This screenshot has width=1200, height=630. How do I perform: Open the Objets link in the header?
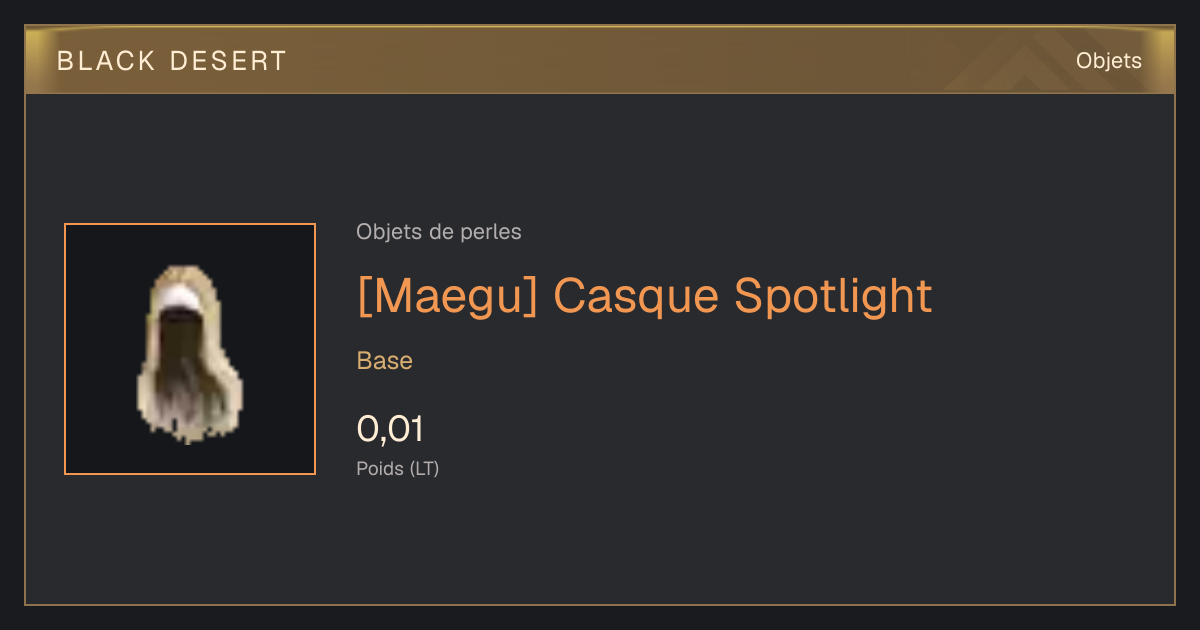click(x=1108, y=61)
